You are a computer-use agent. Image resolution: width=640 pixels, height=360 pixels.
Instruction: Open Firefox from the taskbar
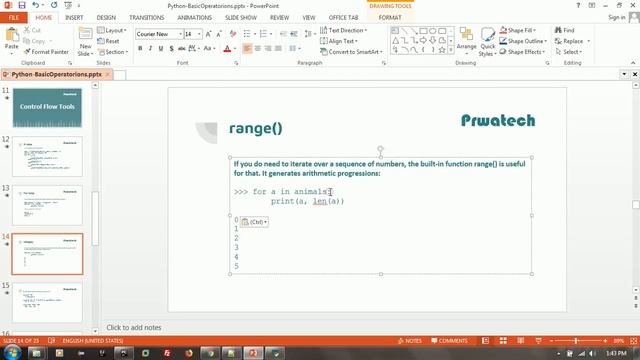pos(189,353)
